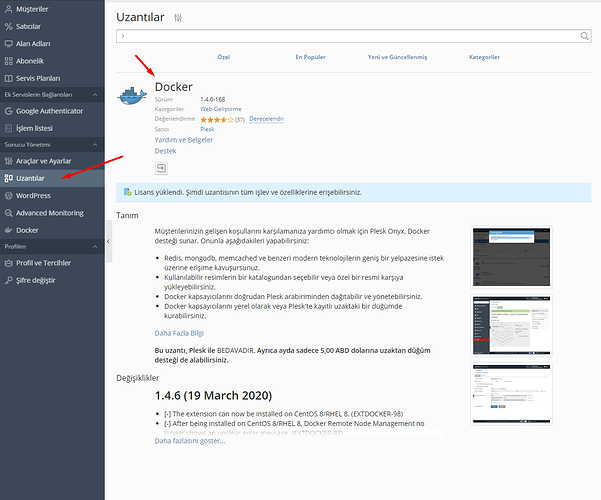Click the search magnifier icon
Image resolution: width=601 pixels, height=500 pixels.
point(584,36)
